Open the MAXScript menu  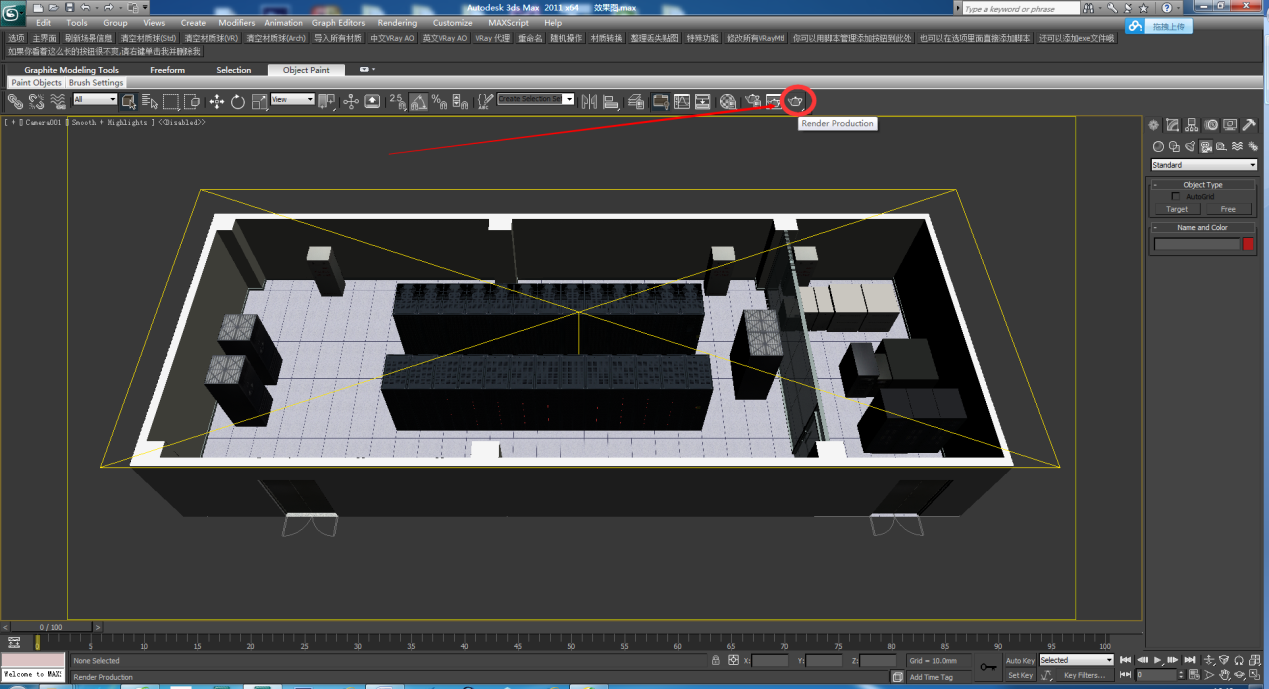click(509, 23)
